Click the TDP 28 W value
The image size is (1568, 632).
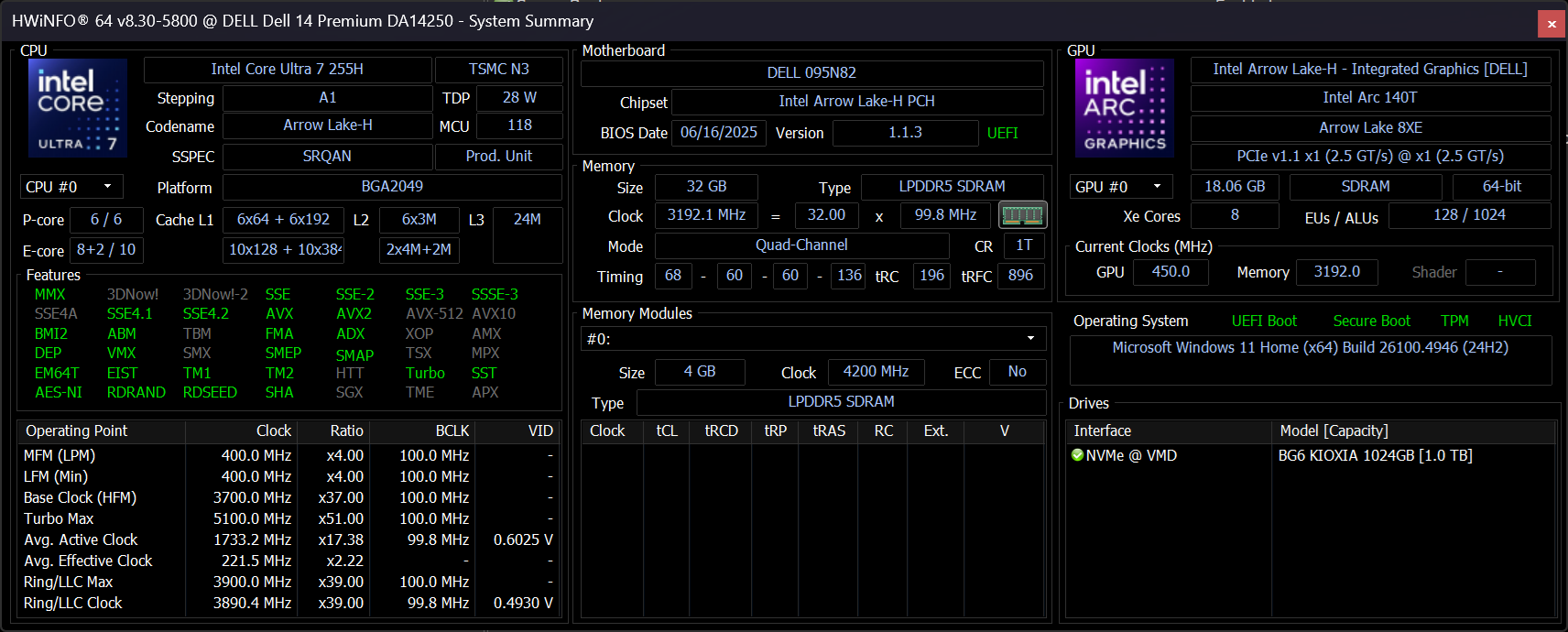coord(519,98)
